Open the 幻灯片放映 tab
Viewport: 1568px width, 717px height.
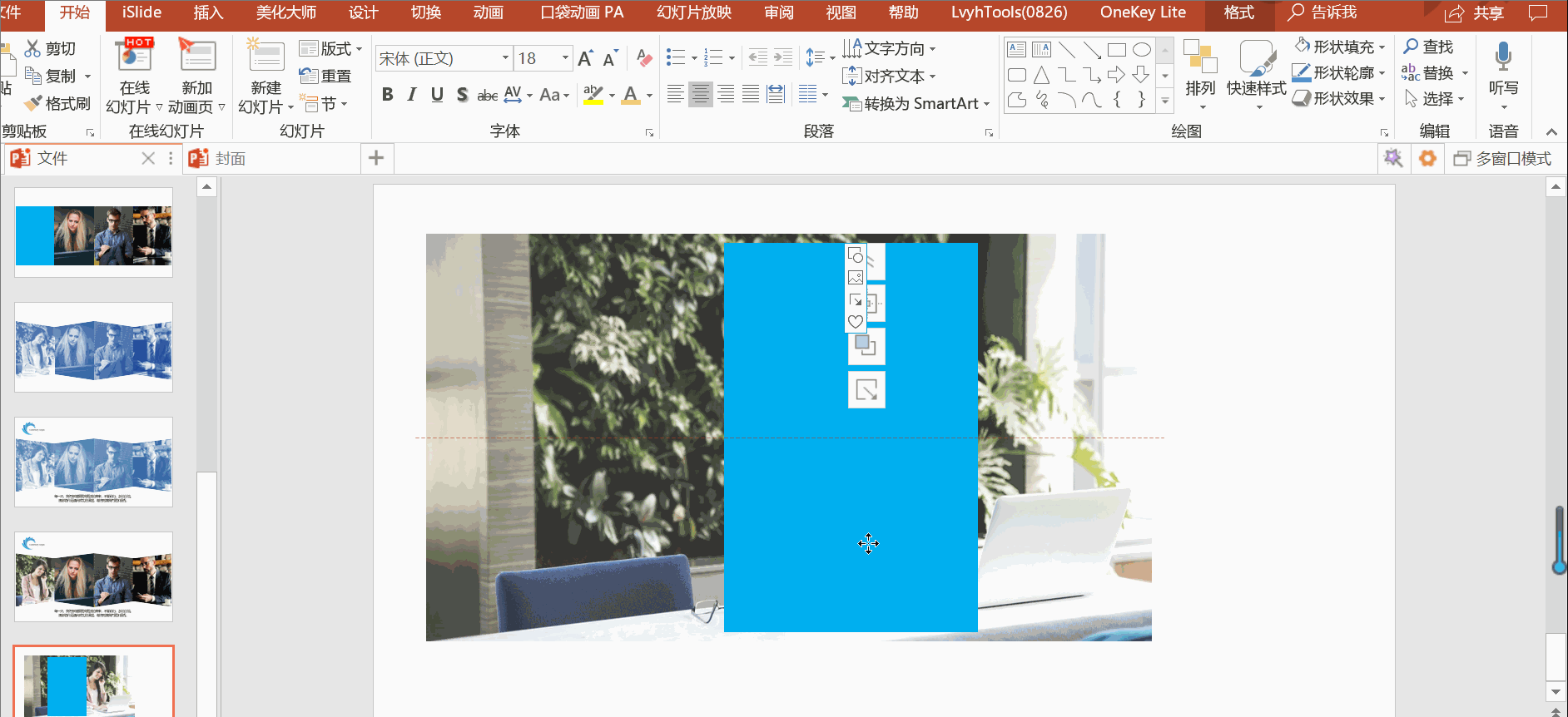694,12
